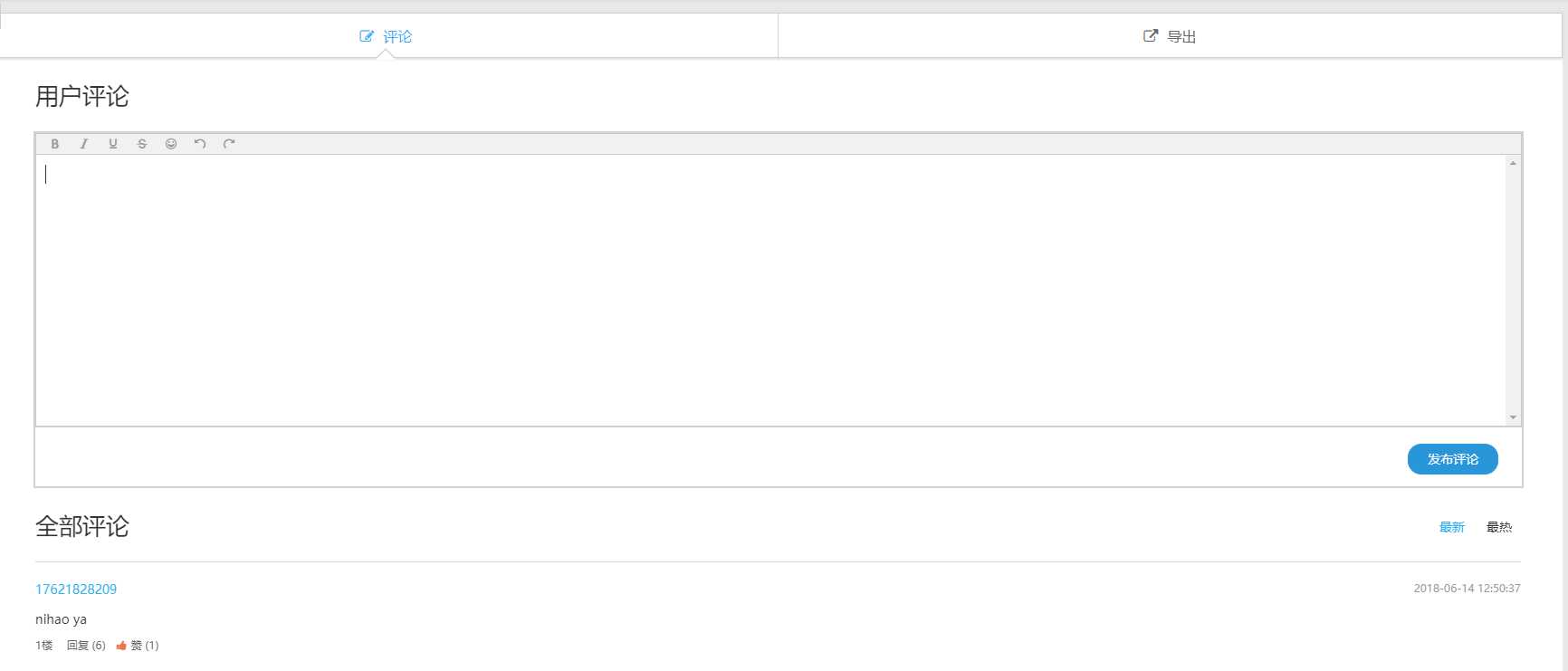Select the comment text nihao ya
1568x671 pixels.
tap(61, 619)
